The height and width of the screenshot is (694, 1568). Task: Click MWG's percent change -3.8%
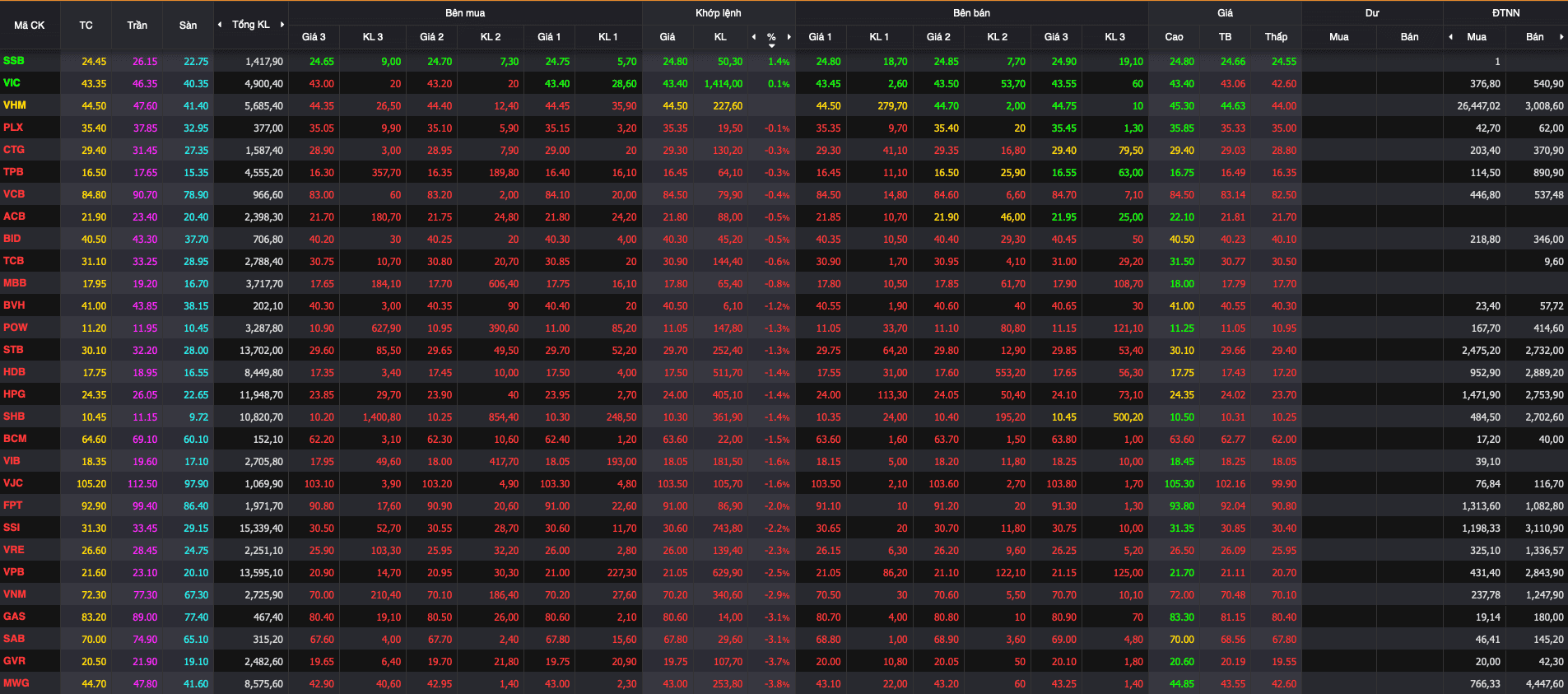click(777, 684)
